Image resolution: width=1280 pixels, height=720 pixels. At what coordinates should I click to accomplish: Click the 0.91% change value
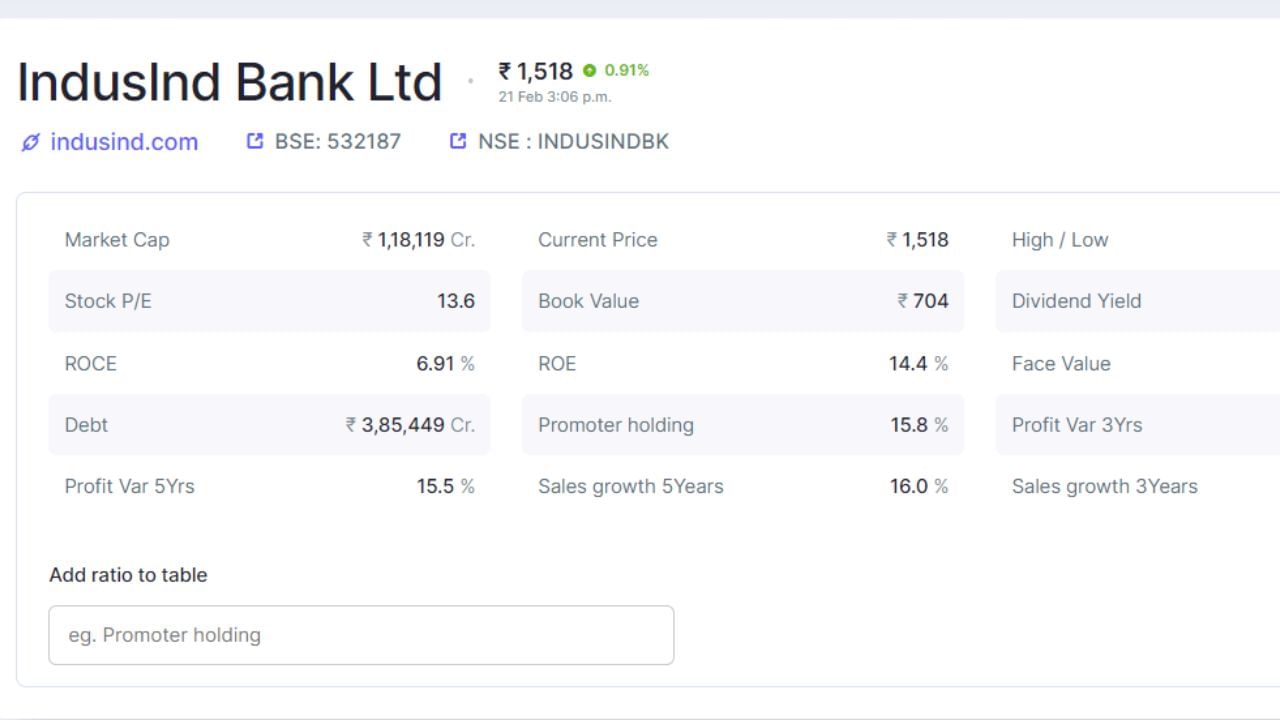(627, 70)
